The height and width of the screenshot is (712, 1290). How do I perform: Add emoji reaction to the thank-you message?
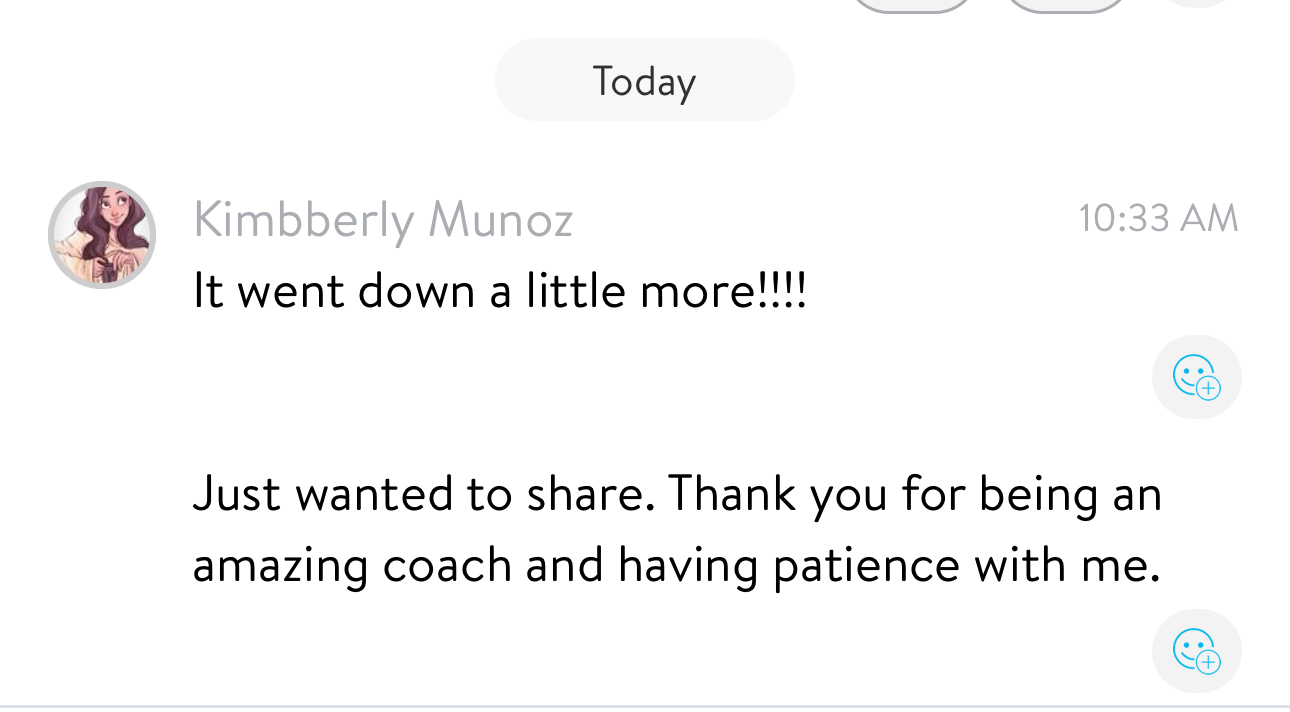pyautogui.click(x=1196, y=651)
